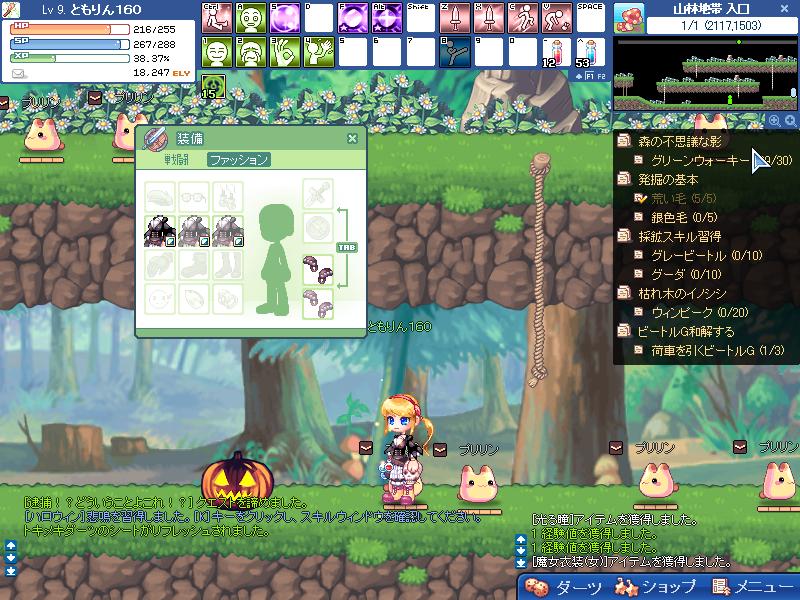Drink the red potion with count 12
Image resolution: width=800 pixels, height=600 pixels.
click(557, 52)
